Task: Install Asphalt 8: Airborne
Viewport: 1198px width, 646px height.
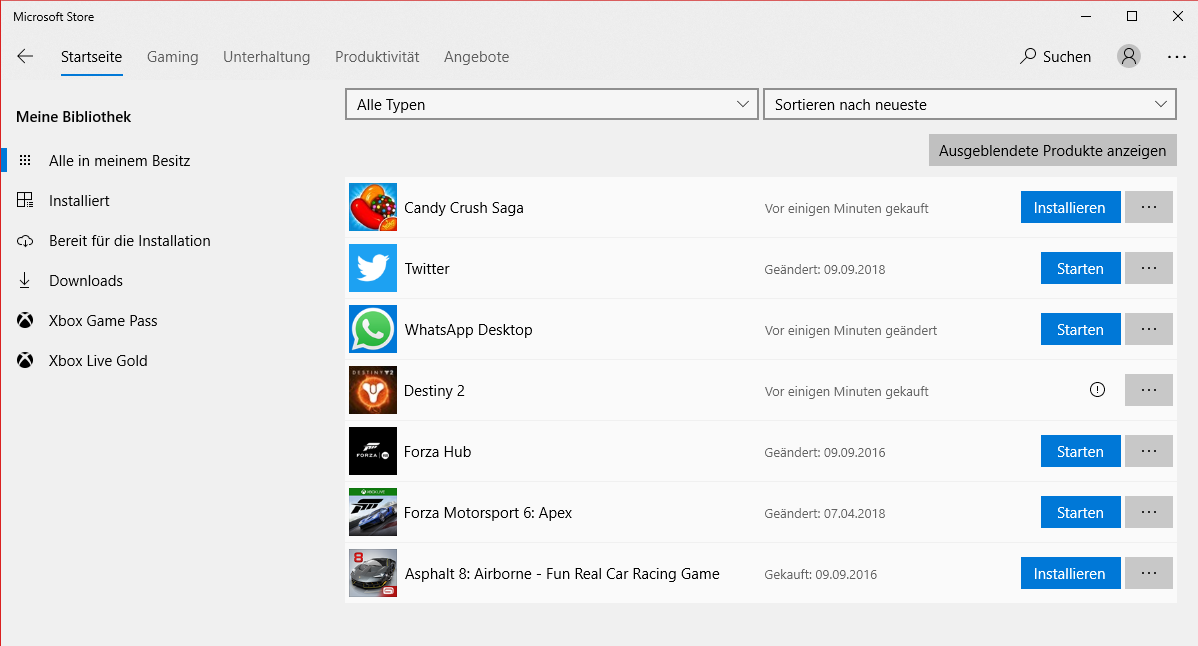Action: pos(1070,573)
